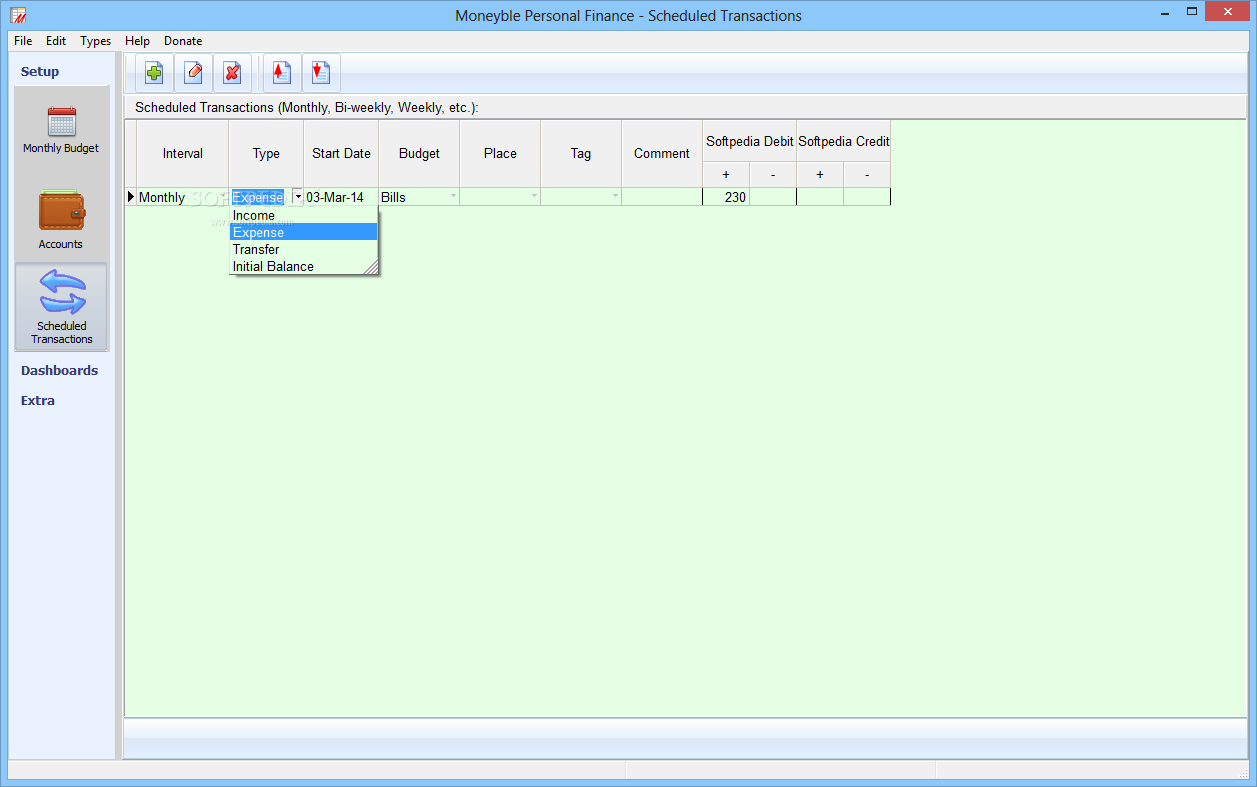
Task: Open the Types menu
Action: pyautogui.click(x=96, y=41)
